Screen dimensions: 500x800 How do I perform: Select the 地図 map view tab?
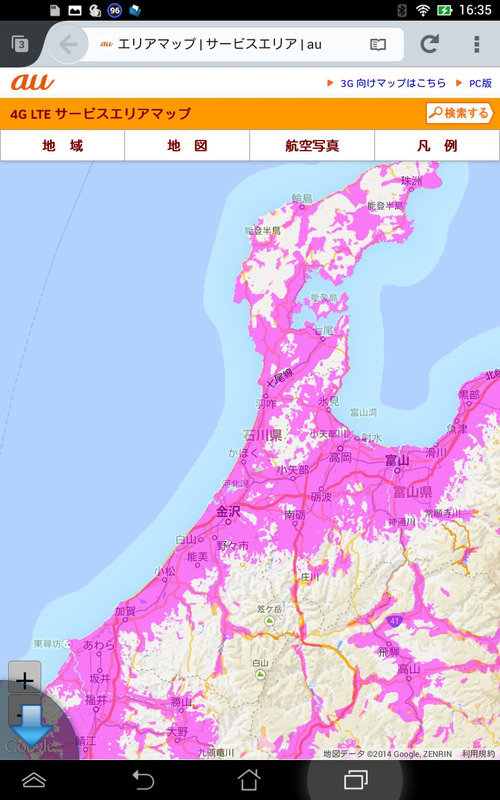pyautogui.click(x=187, y=145)
